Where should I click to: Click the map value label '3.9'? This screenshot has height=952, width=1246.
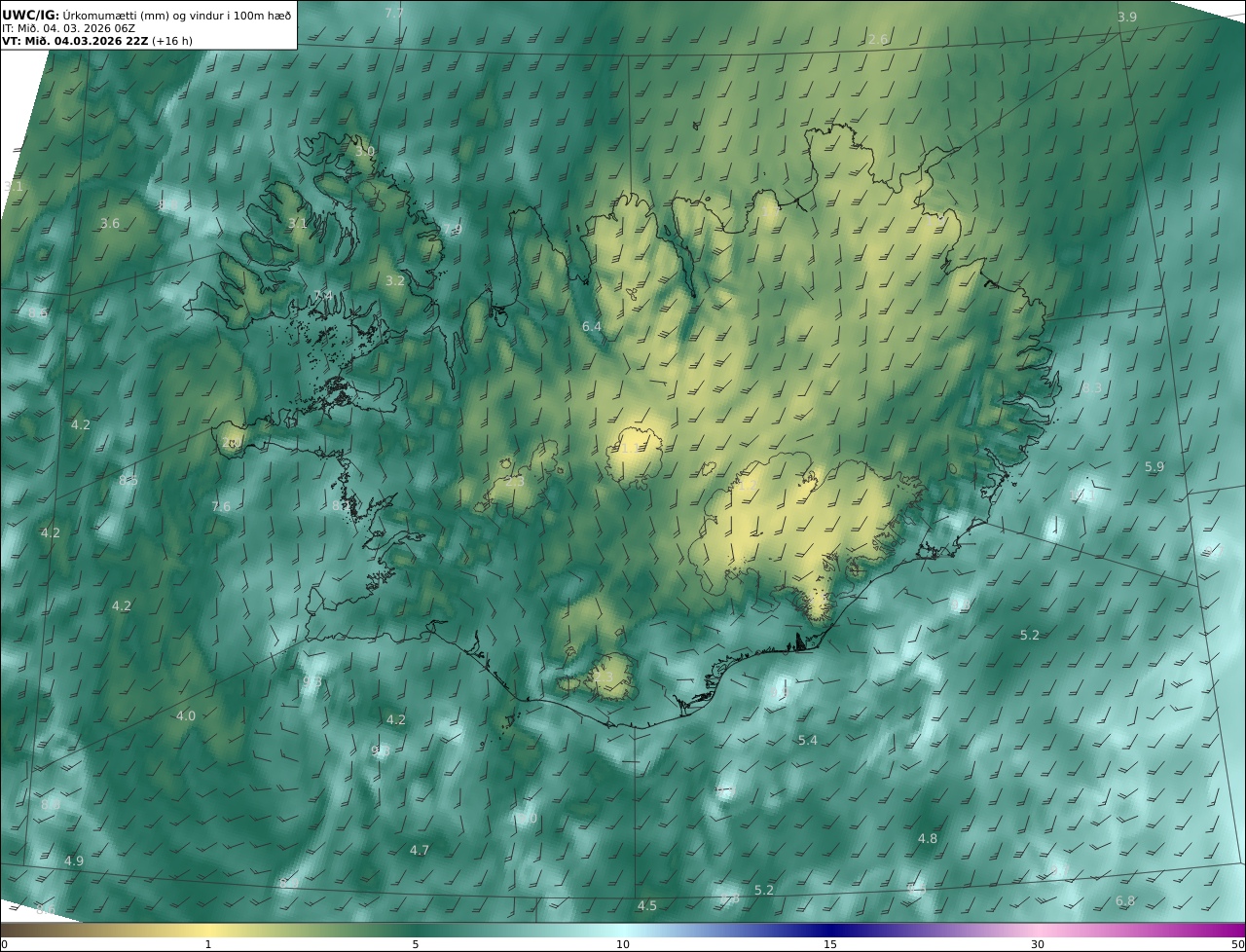click(1126, 18)
